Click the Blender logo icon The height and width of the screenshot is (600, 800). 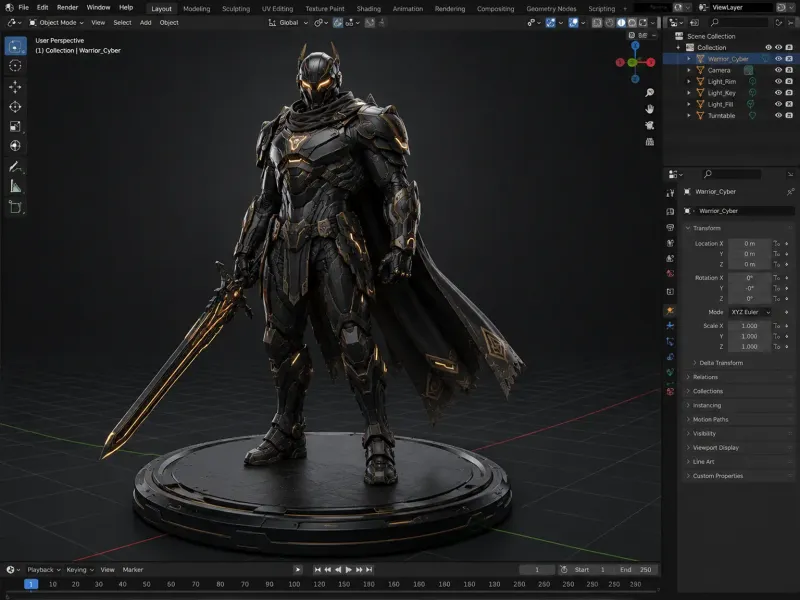(9, 8)
